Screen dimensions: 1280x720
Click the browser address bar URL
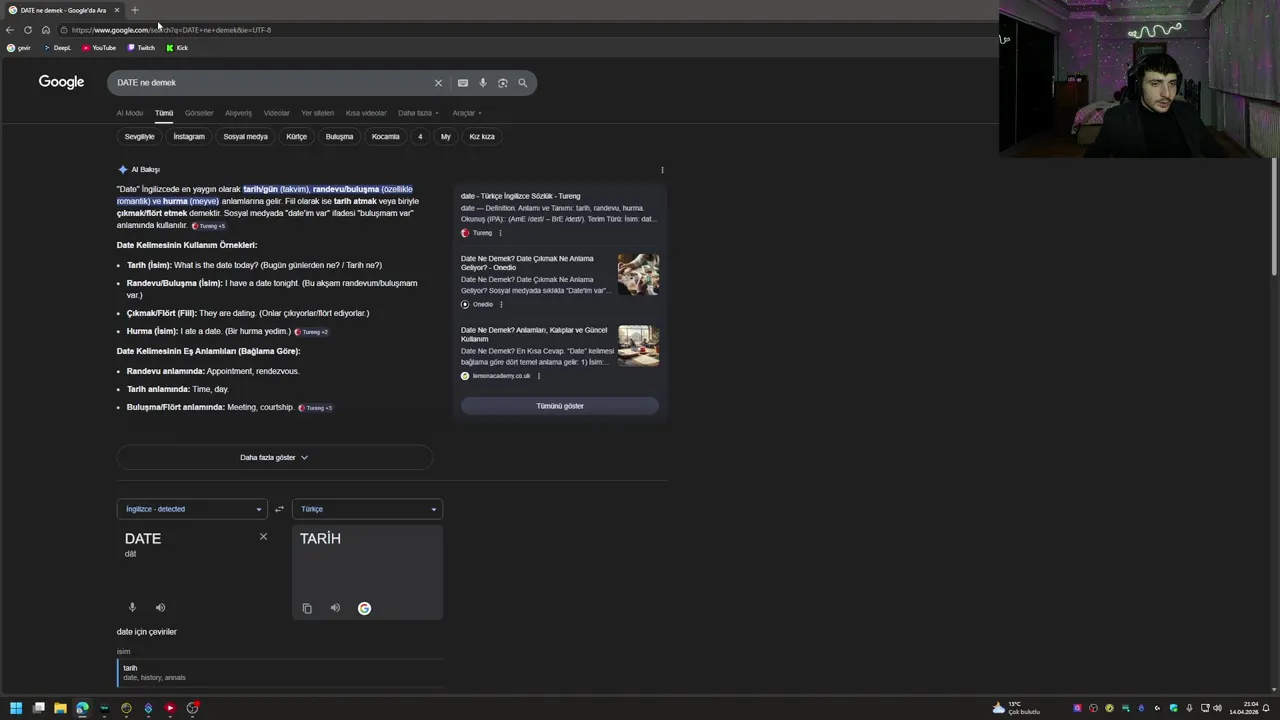point(171,30)
